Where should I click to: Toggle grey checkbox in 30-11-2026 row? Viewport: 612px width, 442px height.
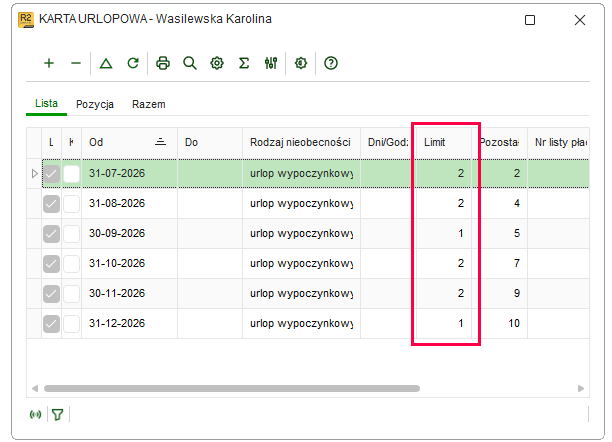(51, 294)
